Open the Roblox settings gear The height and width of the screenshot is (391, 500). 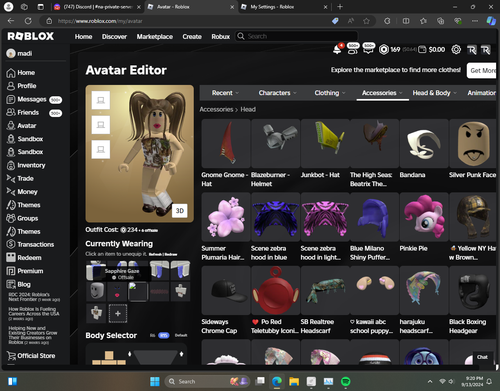coord(456,50)
